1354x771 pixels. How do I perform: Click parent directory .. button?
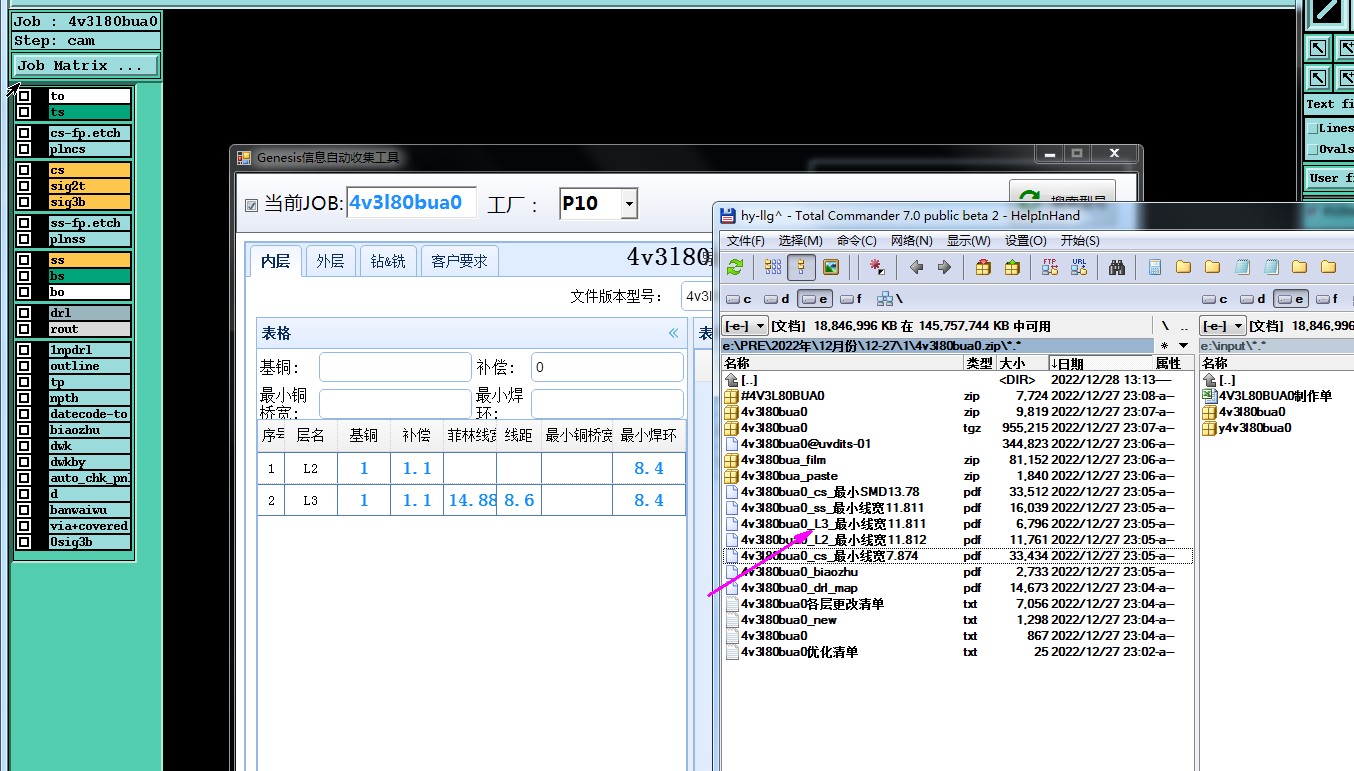[1184, 326]
